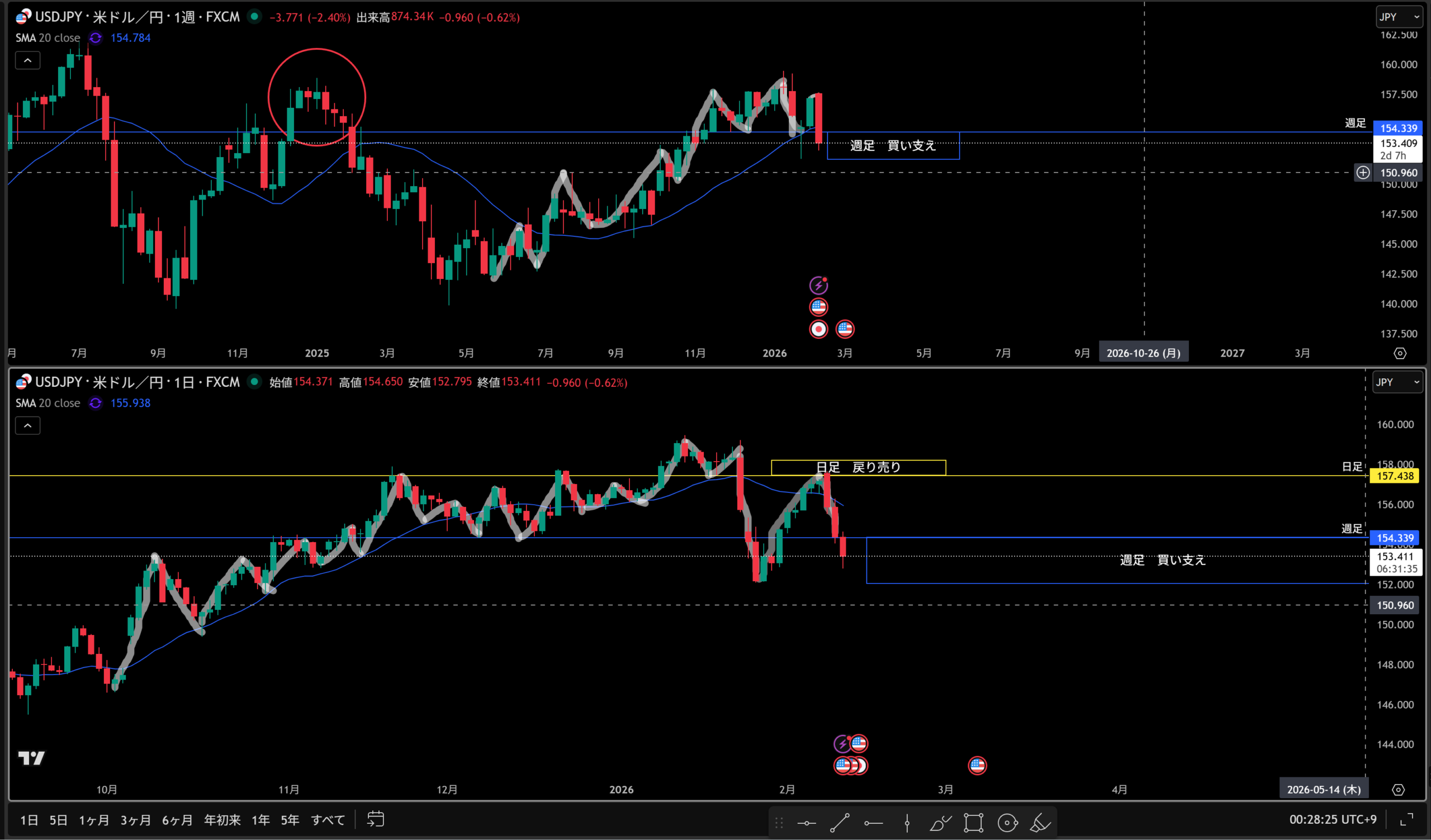Select the brush drawing tool
Image resolution: width=1431 pixels, height=840 pixels.
tap(940, 823)
